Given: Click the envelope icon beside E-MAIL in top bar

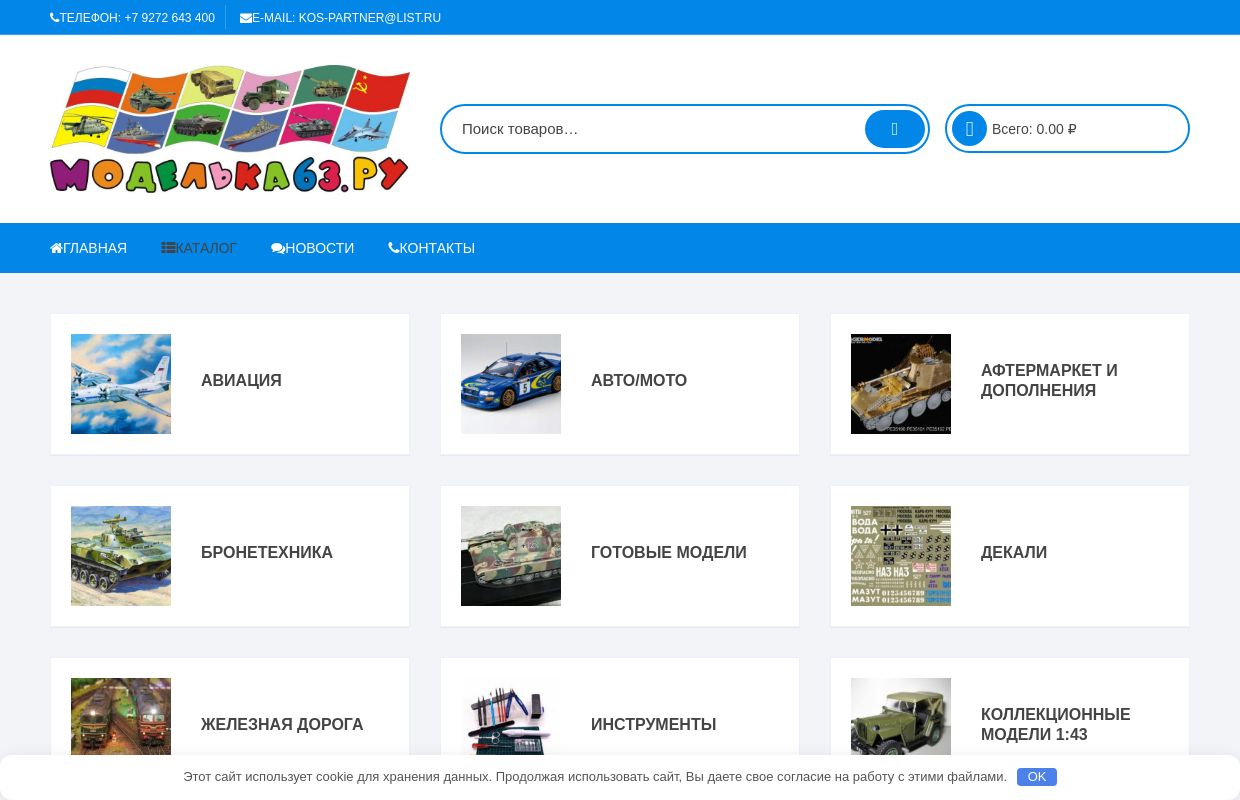Looking at the screenshot, I should coord(246,18).
